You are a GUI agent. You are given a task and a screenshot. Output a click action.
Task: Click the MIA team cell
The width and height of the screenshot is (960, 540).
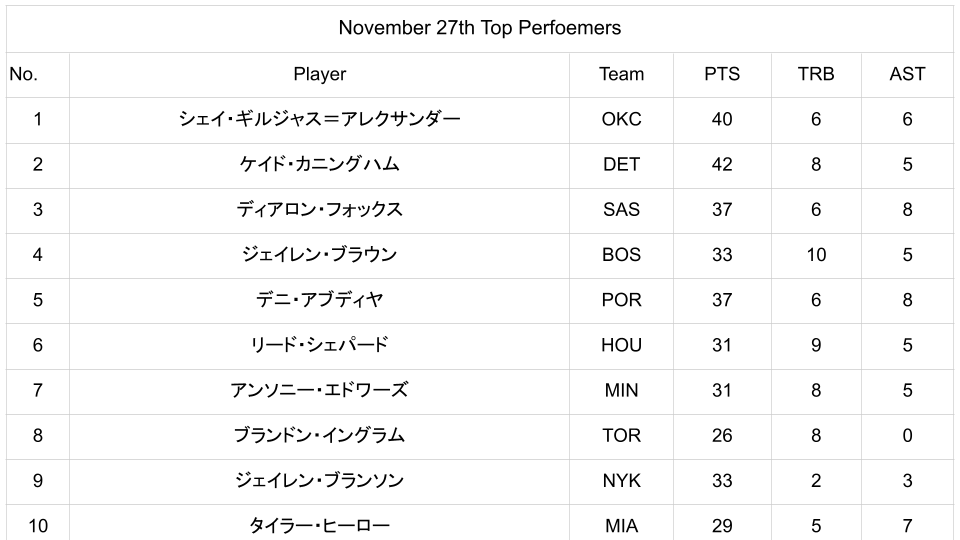[621, 525]
